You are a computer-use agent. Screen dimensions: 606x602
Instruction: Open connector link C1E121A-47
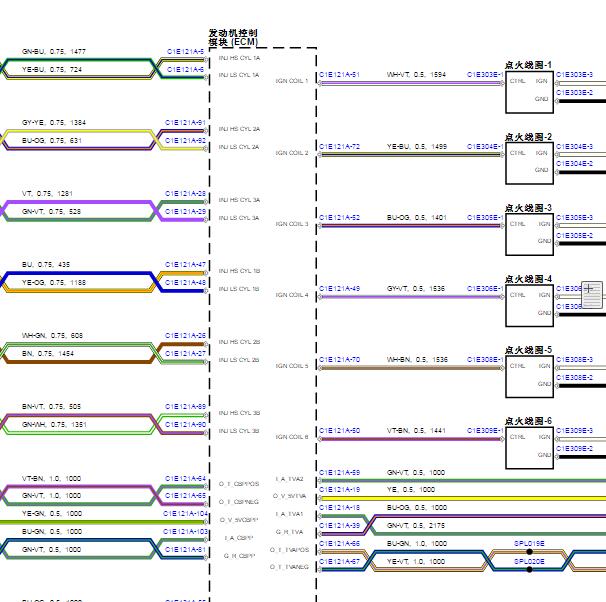coord(185,265)
